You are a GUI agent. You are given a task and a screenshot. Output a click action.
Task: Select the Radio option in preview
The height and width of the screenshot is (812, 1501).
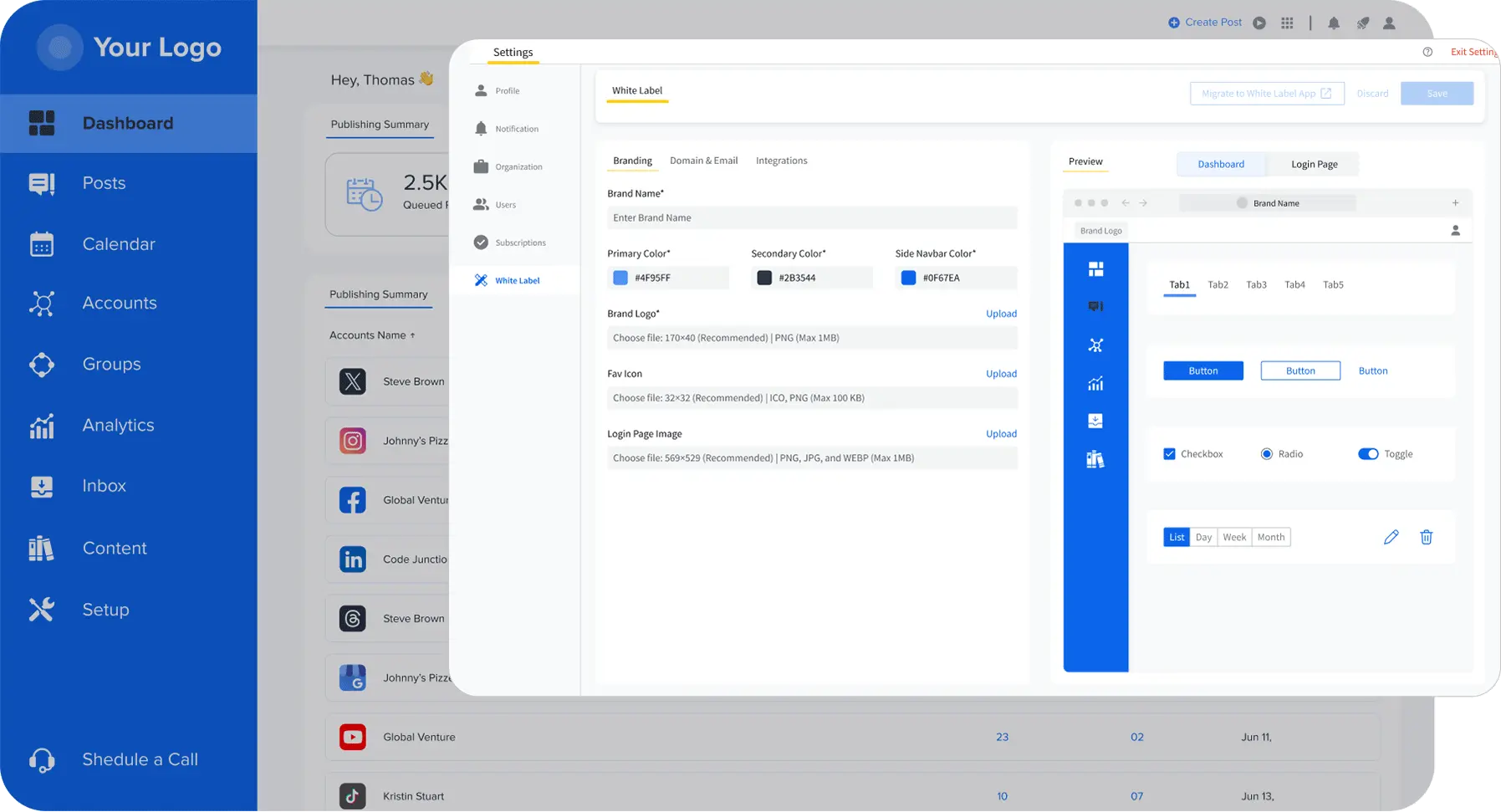[1266, 454]
